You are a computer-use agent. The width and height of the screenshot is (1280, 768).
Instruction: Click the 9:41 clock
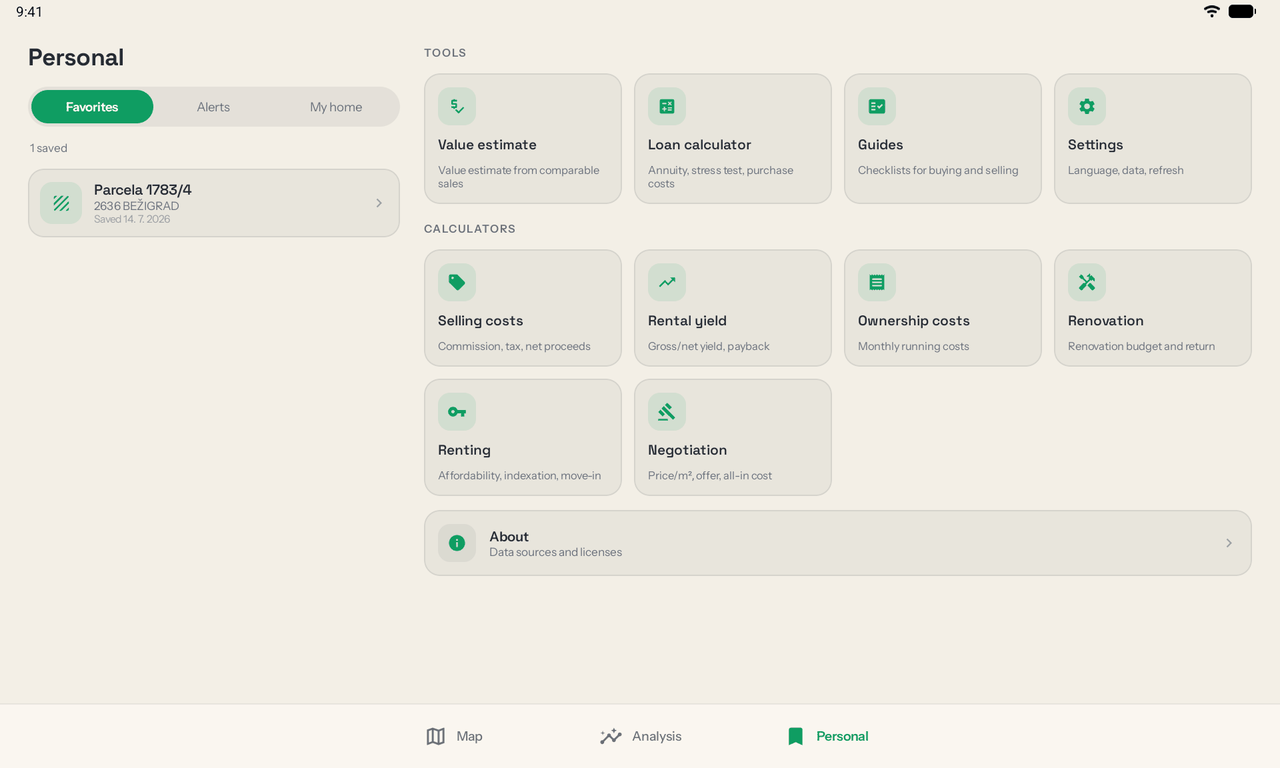[x=29, y=12]
